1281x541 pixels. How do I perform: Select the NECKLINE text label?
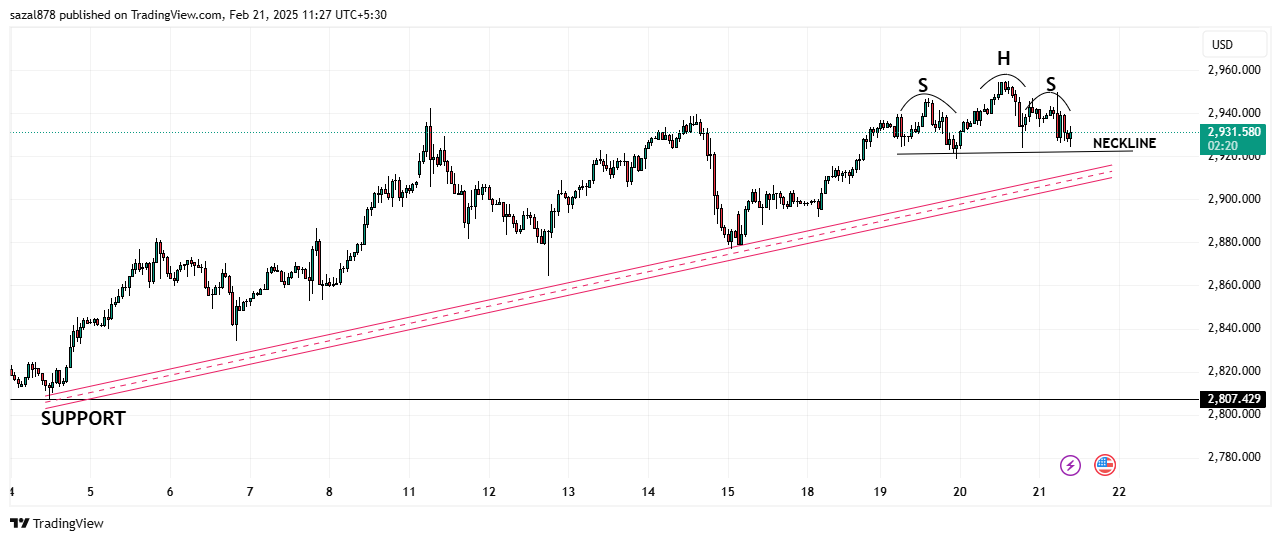tap(1124, 143)
